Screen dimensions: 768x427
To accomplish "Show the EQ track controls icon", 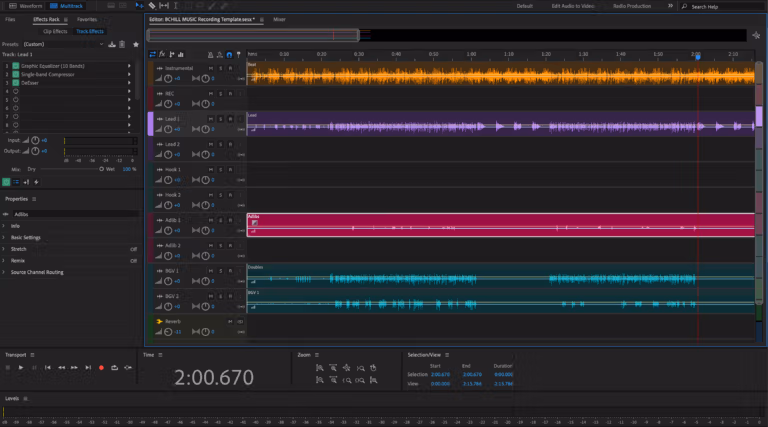I will point(181,54).
